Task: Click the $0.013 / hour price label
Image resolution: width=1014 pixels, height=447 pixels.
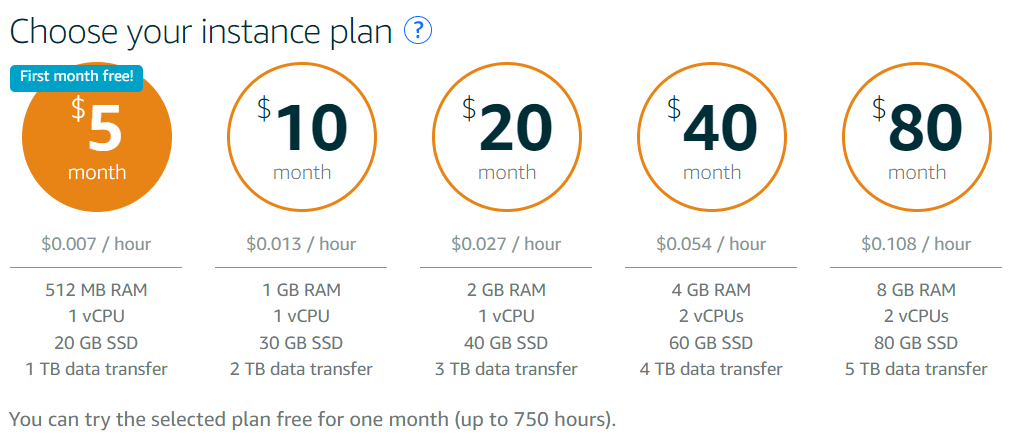Action: coord(301,245)
